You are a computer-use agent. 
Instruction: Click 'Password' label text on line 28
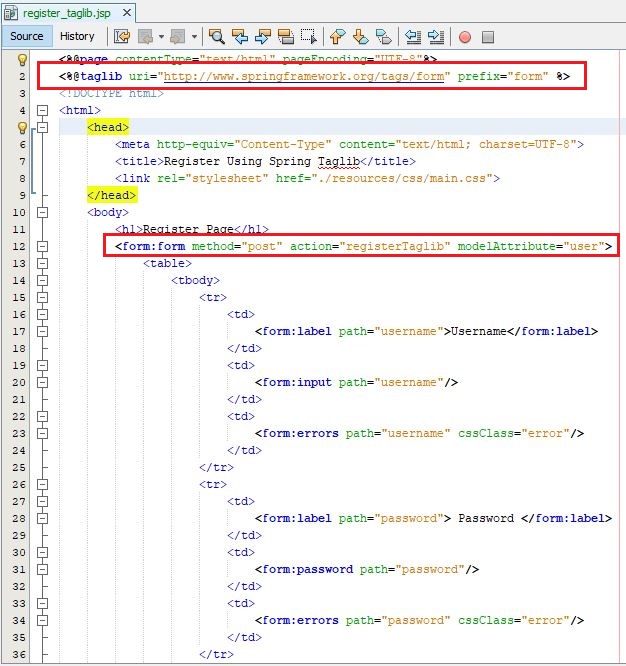pos(486,518)
